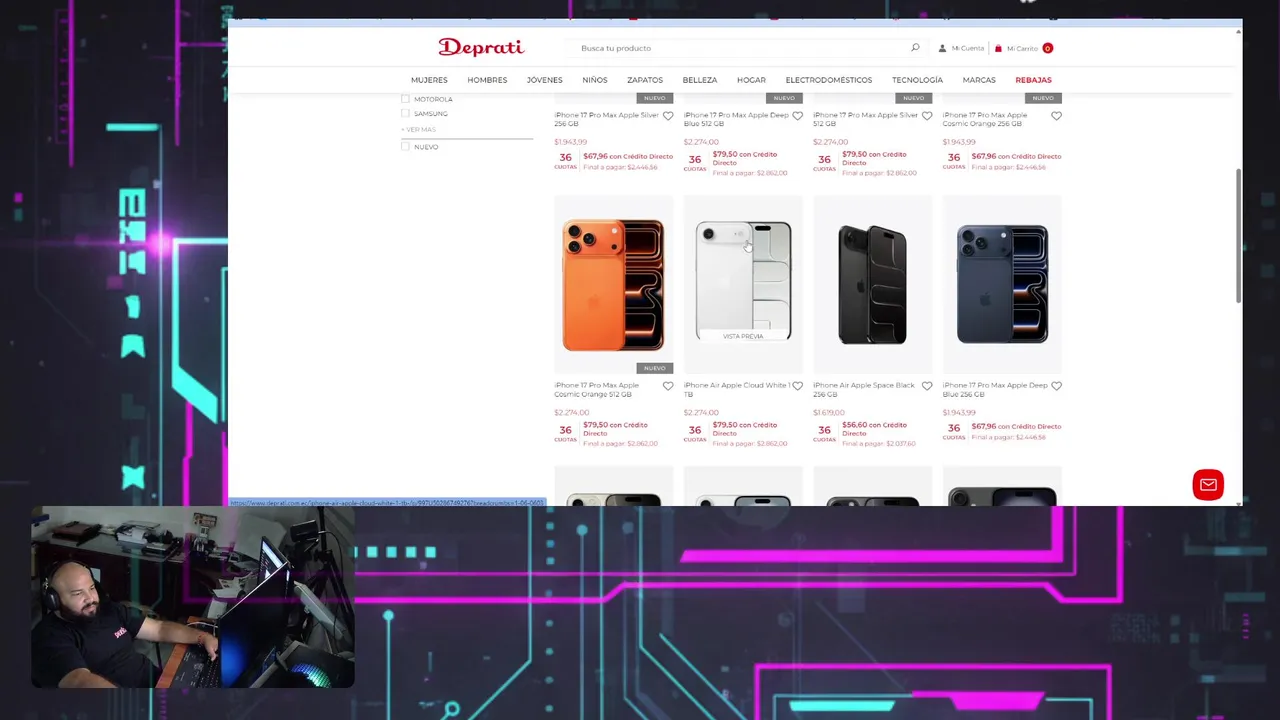Click the Mi Cuenta label

coord(968,48)
